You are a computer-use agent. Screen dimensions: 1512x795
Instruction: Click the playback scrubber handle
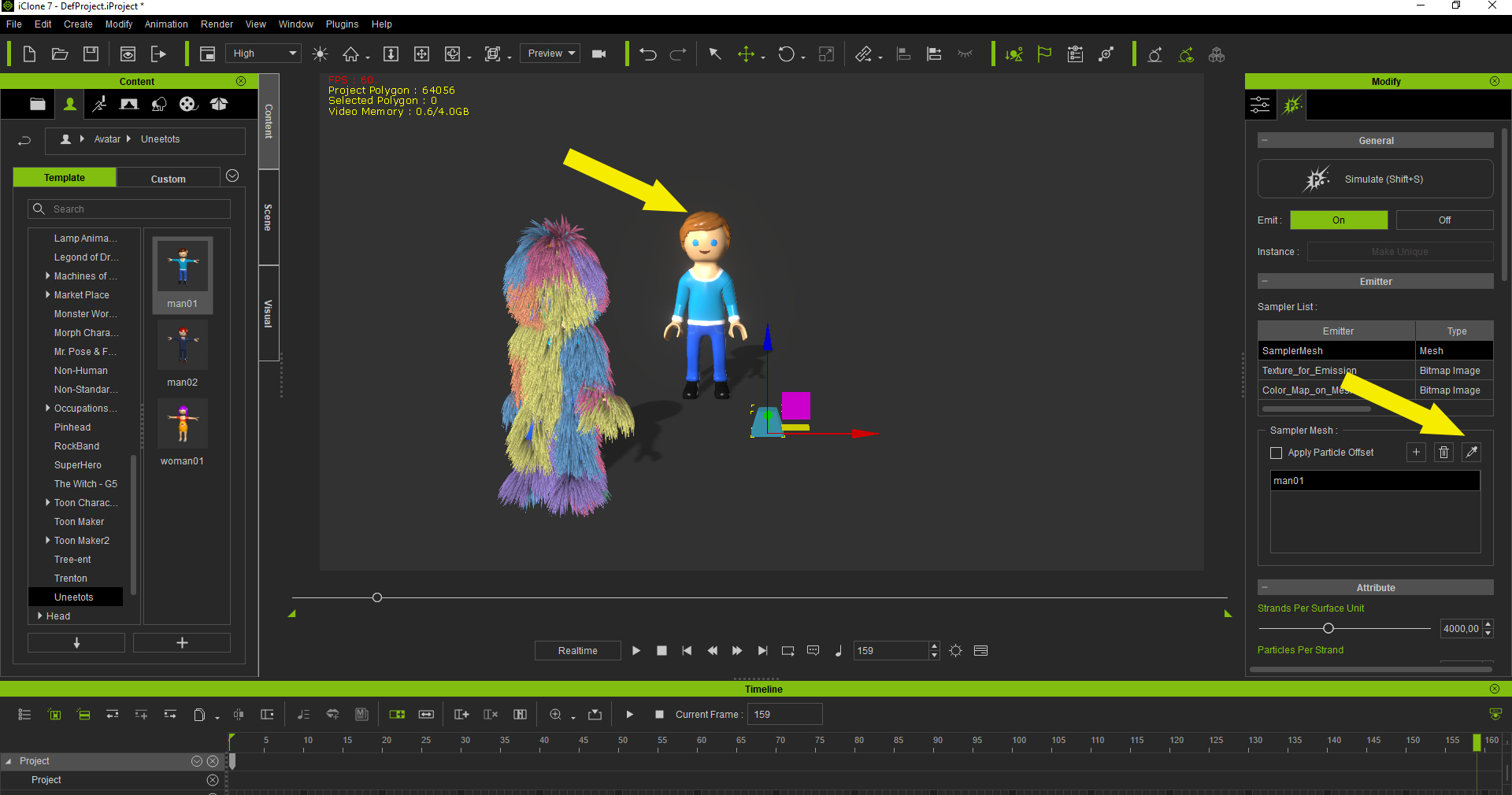click(x=377, y=597)
